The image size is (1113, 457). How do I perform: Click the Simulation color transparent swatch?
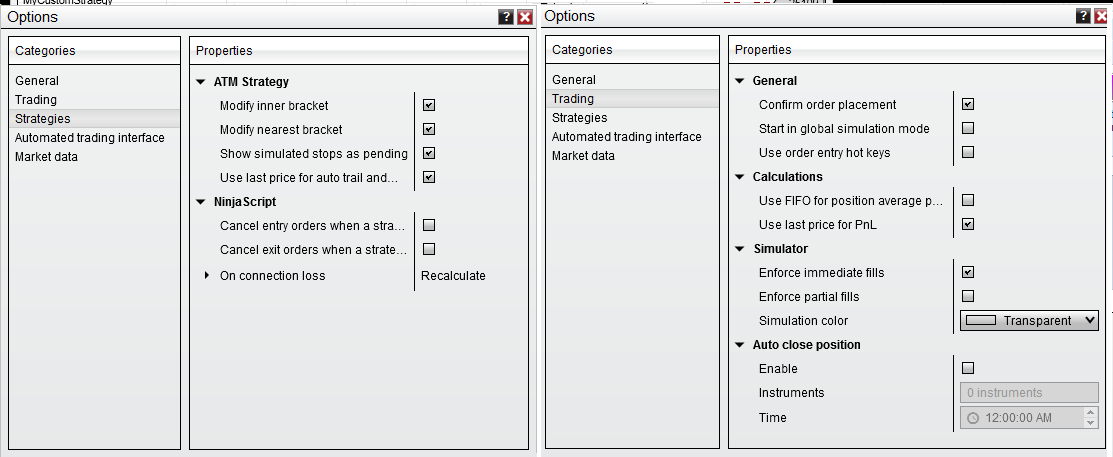tap(982, 321)
